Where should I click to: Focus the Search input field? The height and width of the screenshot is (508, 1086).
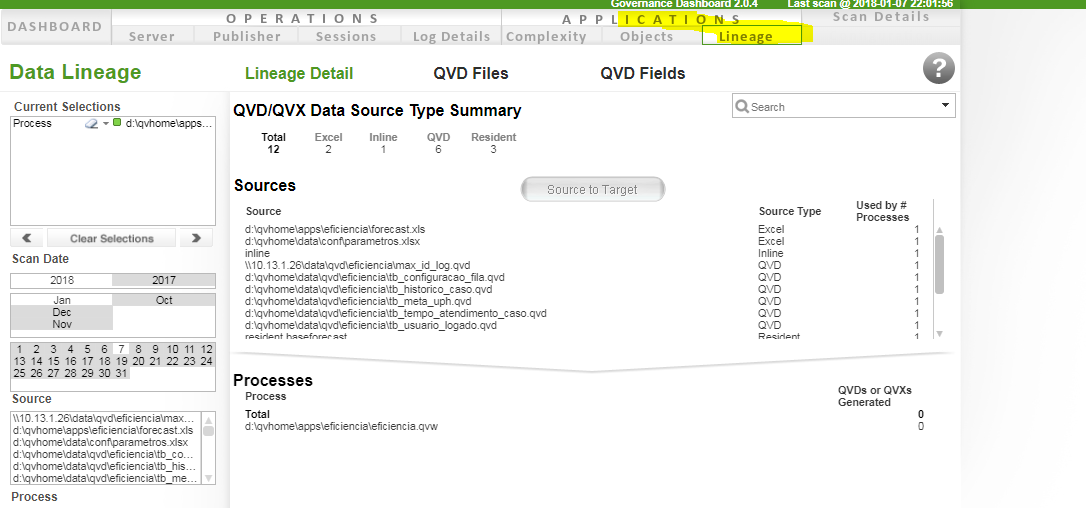point(842,106)
